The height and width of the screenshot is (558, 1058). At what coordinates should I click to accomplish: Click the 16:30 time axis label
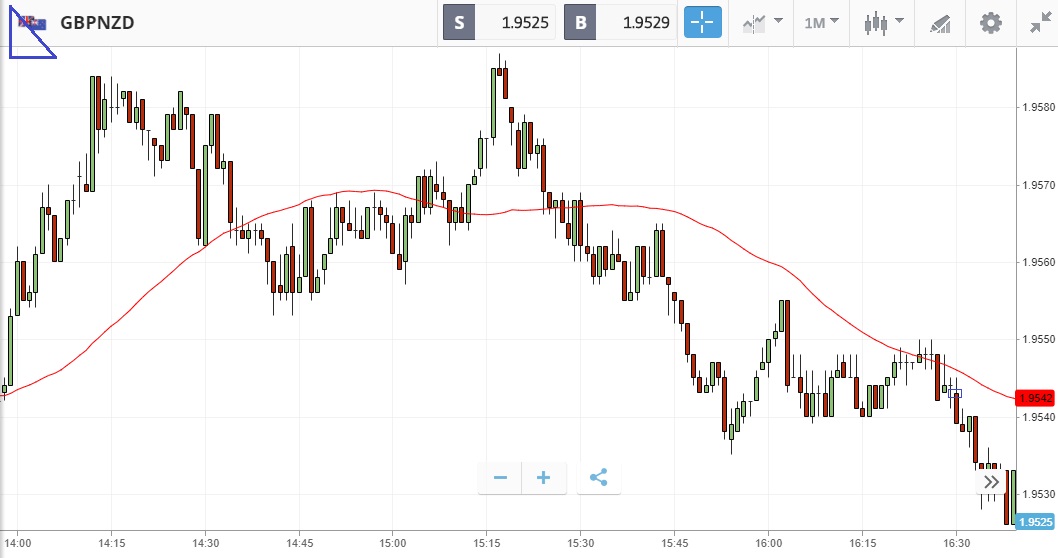tap(956, 544)
